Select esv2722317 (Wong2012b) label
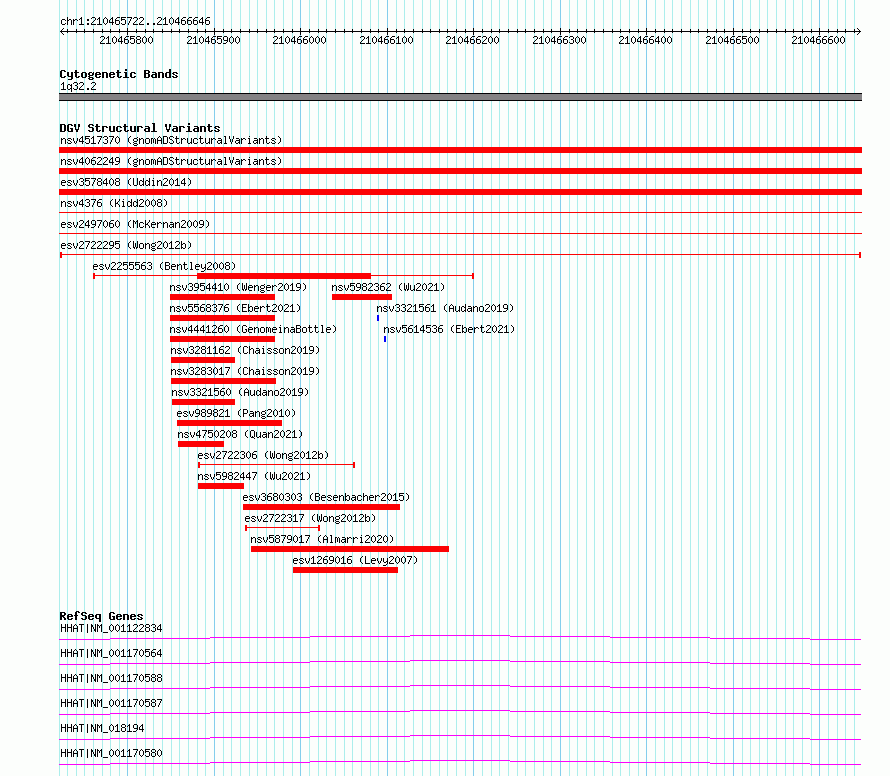Screen dimensions: 890x776 [x=310, y=518]
